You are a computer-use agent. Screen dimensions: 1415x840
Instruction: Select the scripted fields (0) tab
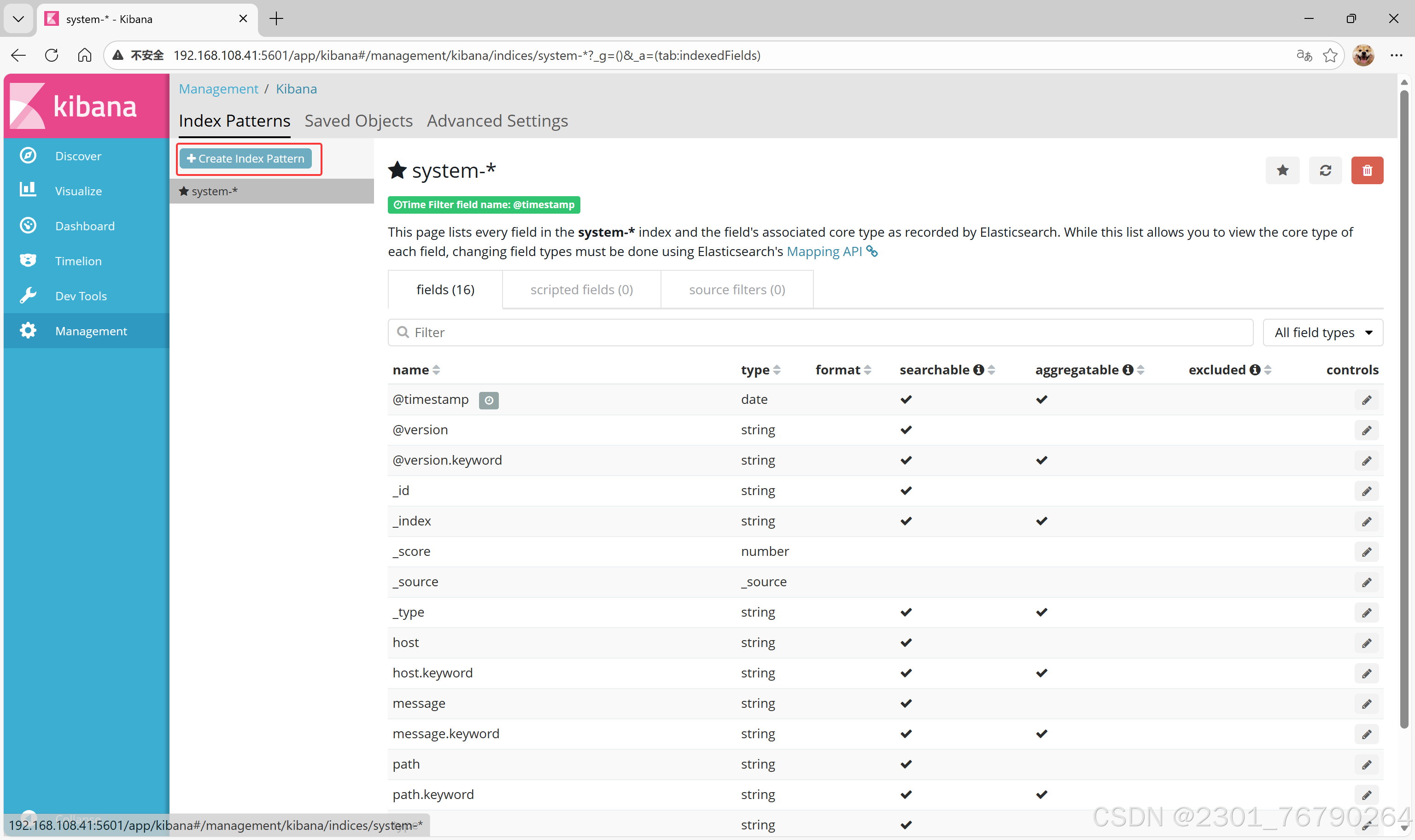[581, 290]
